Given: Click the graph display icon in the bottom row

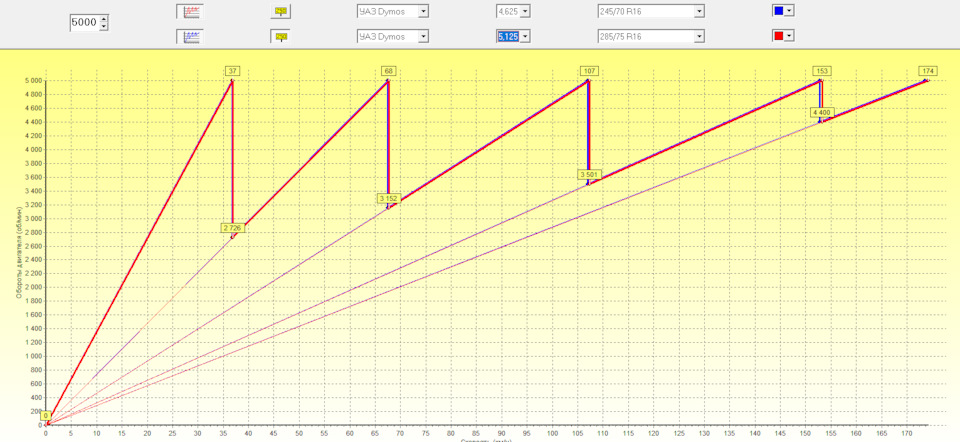Looking at the screenshot, I should pos(190,37).
